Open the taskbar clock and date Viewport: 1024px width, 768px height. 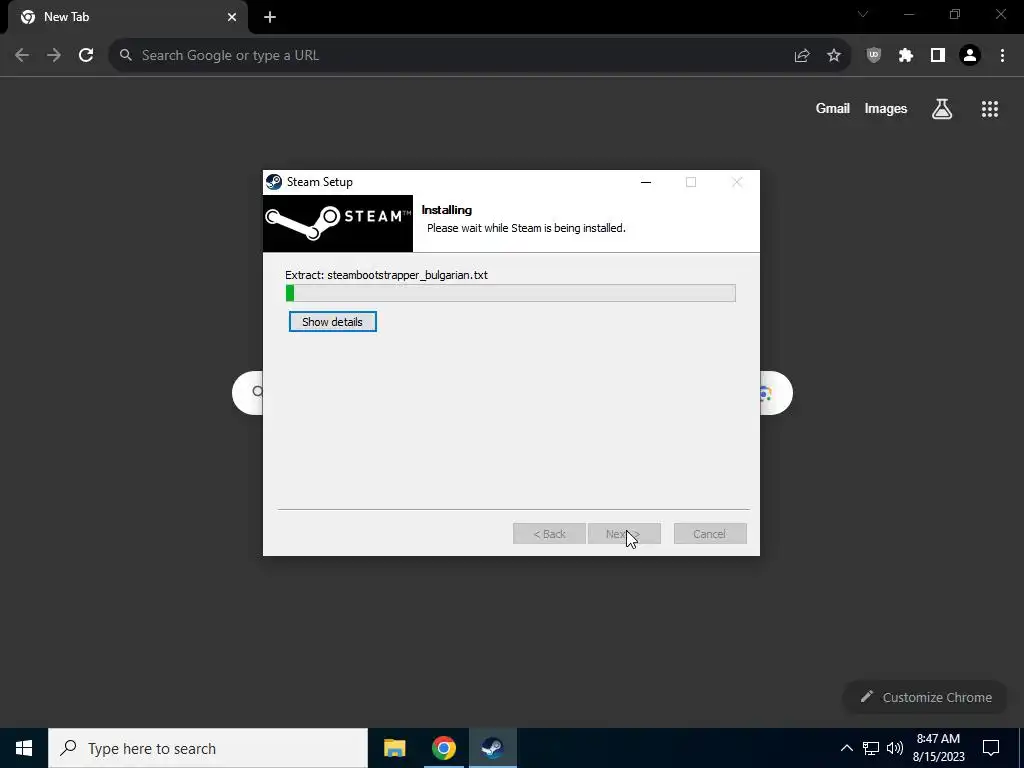[938, 748]
